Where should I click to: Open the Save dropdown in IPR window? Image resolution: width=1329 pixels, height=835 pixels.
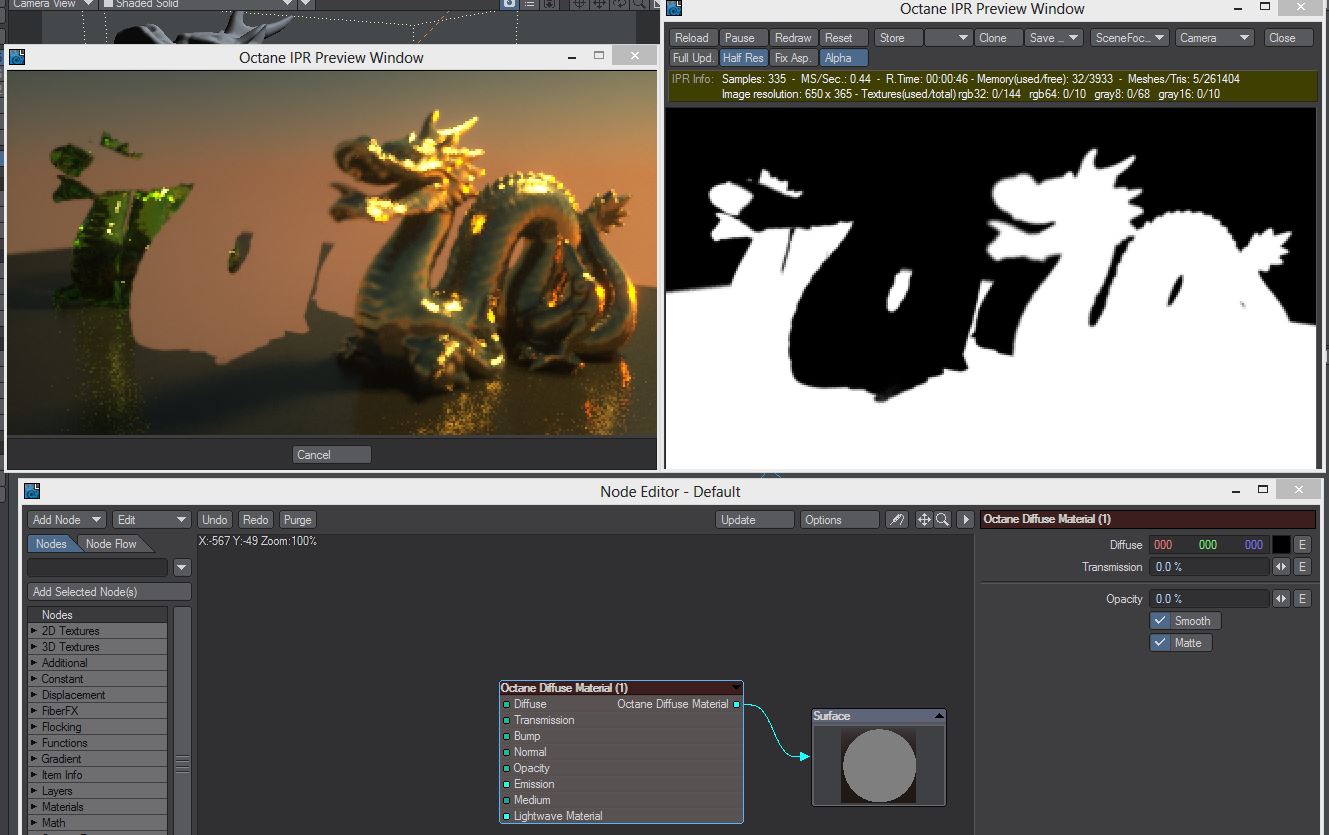coord(1054,38)
